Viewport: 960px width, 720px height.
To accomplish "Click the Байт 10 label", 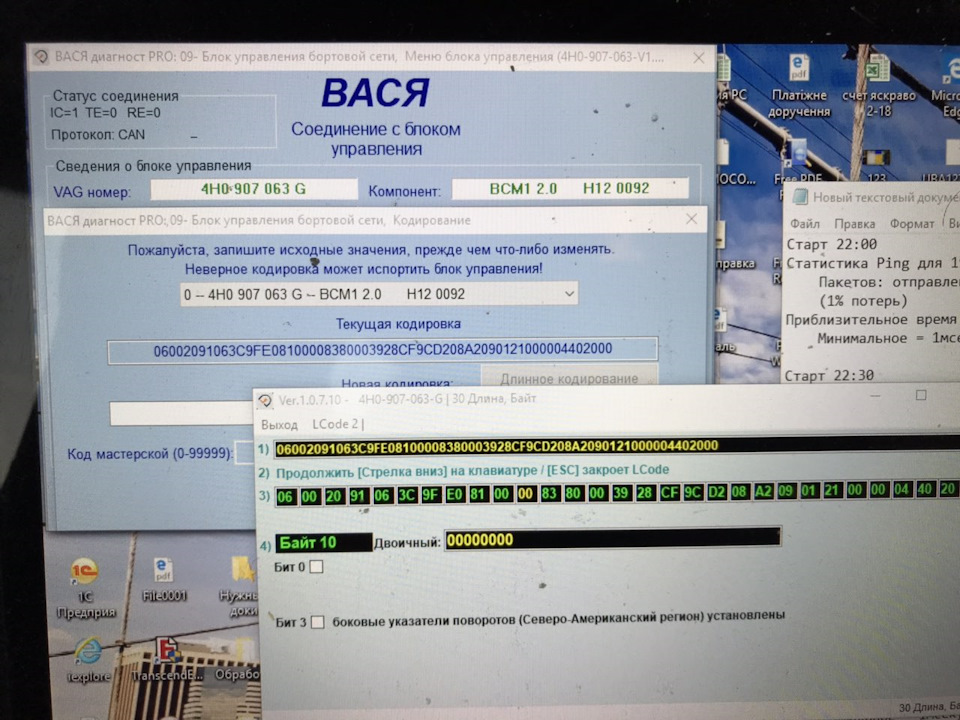I will click(x=323, y=542).
